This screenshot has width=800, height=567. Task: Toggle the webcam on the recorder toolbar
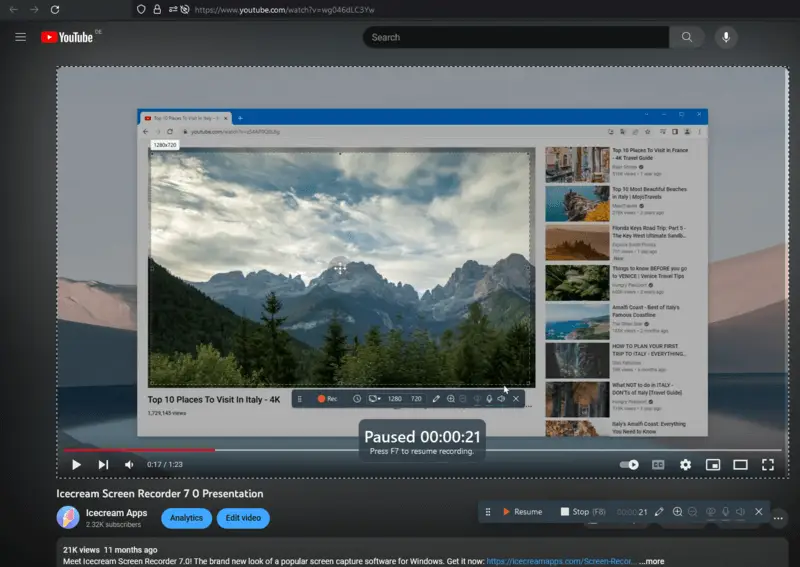tap(710, 512)
